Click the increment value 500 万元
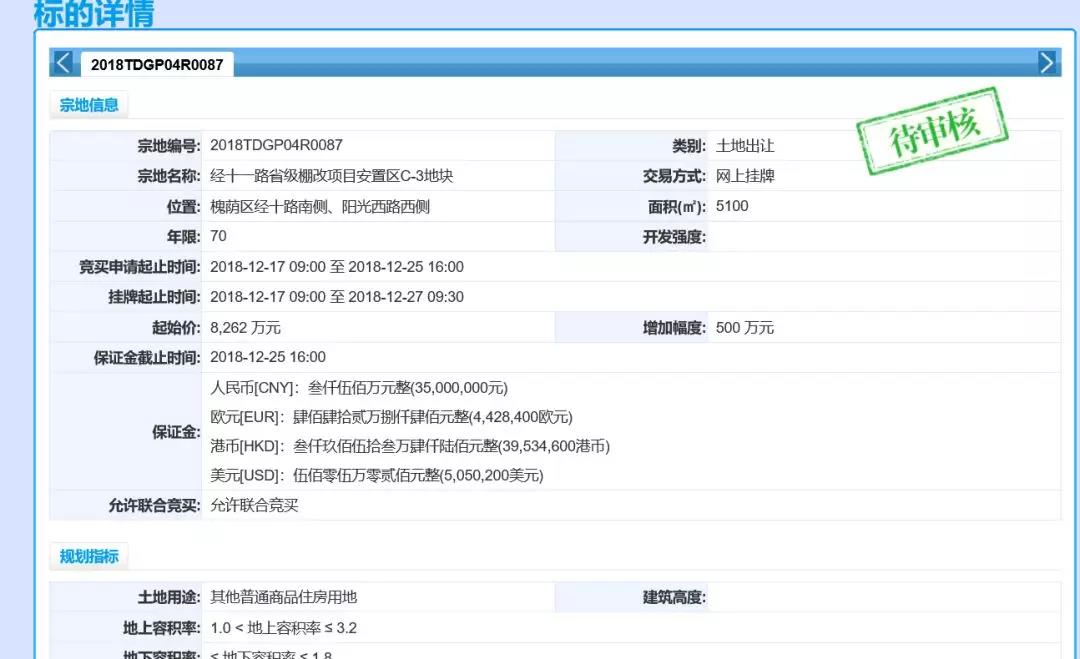1080x659 pixels. (x=744, y=328)
